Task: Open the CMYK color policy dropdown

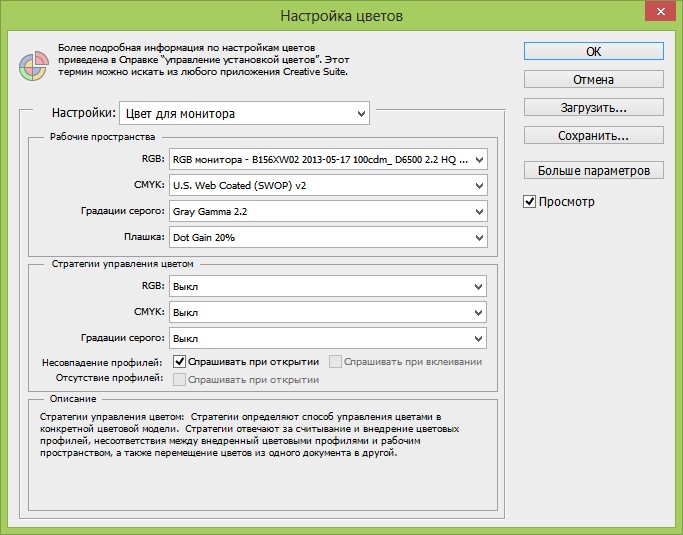Action: click(x=328, y=312)
